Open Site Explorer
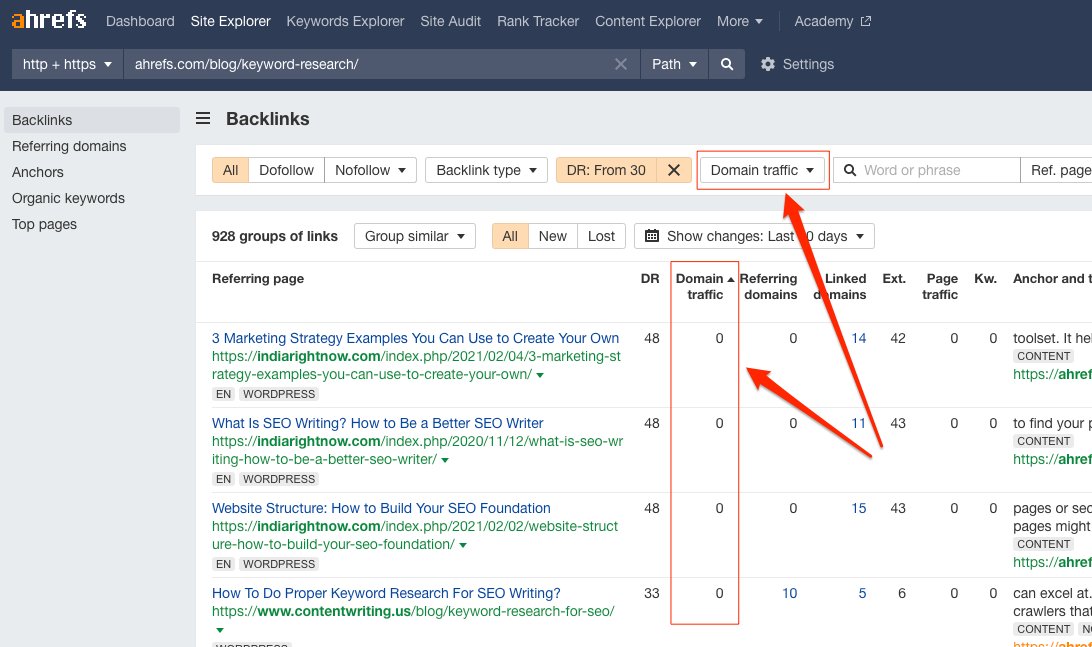Viewport: 1092px width, 647px height. point(231,22)
